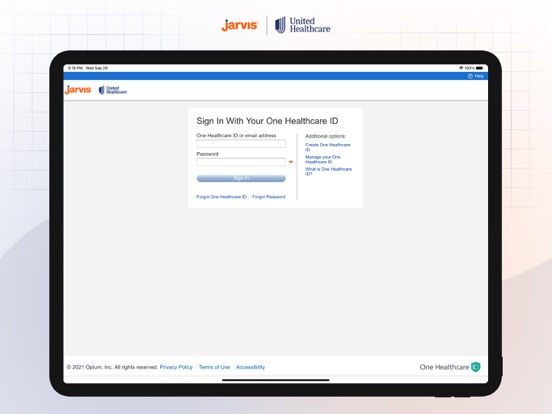Click the Wi-Fi icon in status bar

[461, 68]
